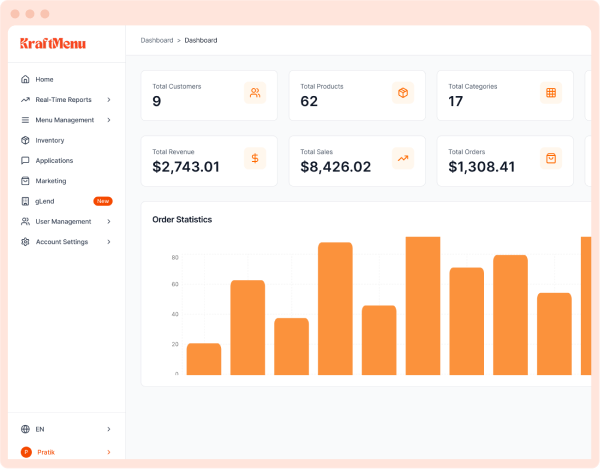Click the second chart bar near 60
The height and width of the screenshot is (469, 600).
coord(248,327)
